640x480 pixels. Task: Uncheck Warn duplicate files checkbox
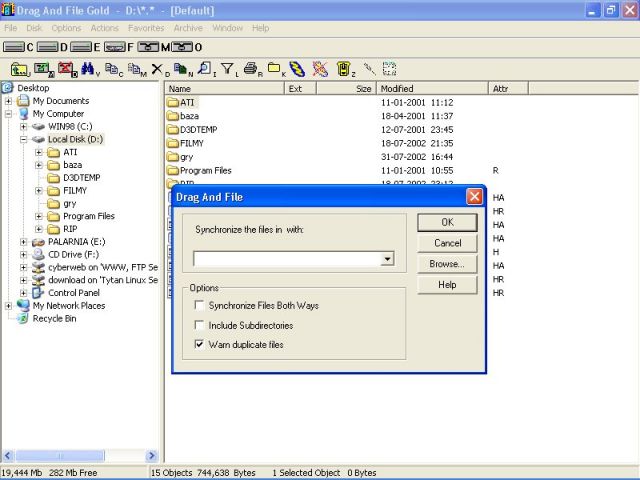point(199,344)
